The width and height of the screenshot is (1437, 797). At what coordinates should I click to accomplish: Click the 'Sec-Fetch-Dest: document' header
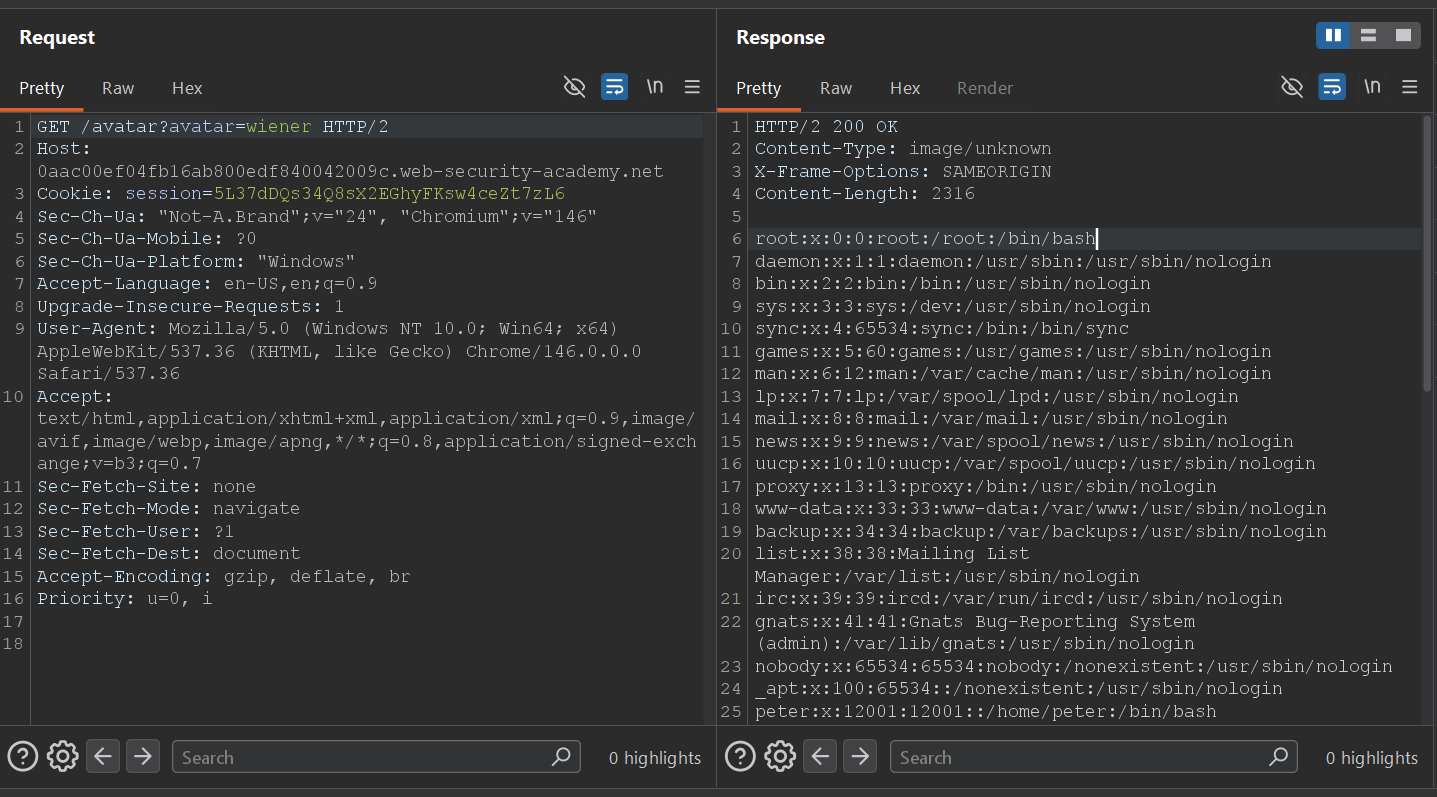(168, 554)
